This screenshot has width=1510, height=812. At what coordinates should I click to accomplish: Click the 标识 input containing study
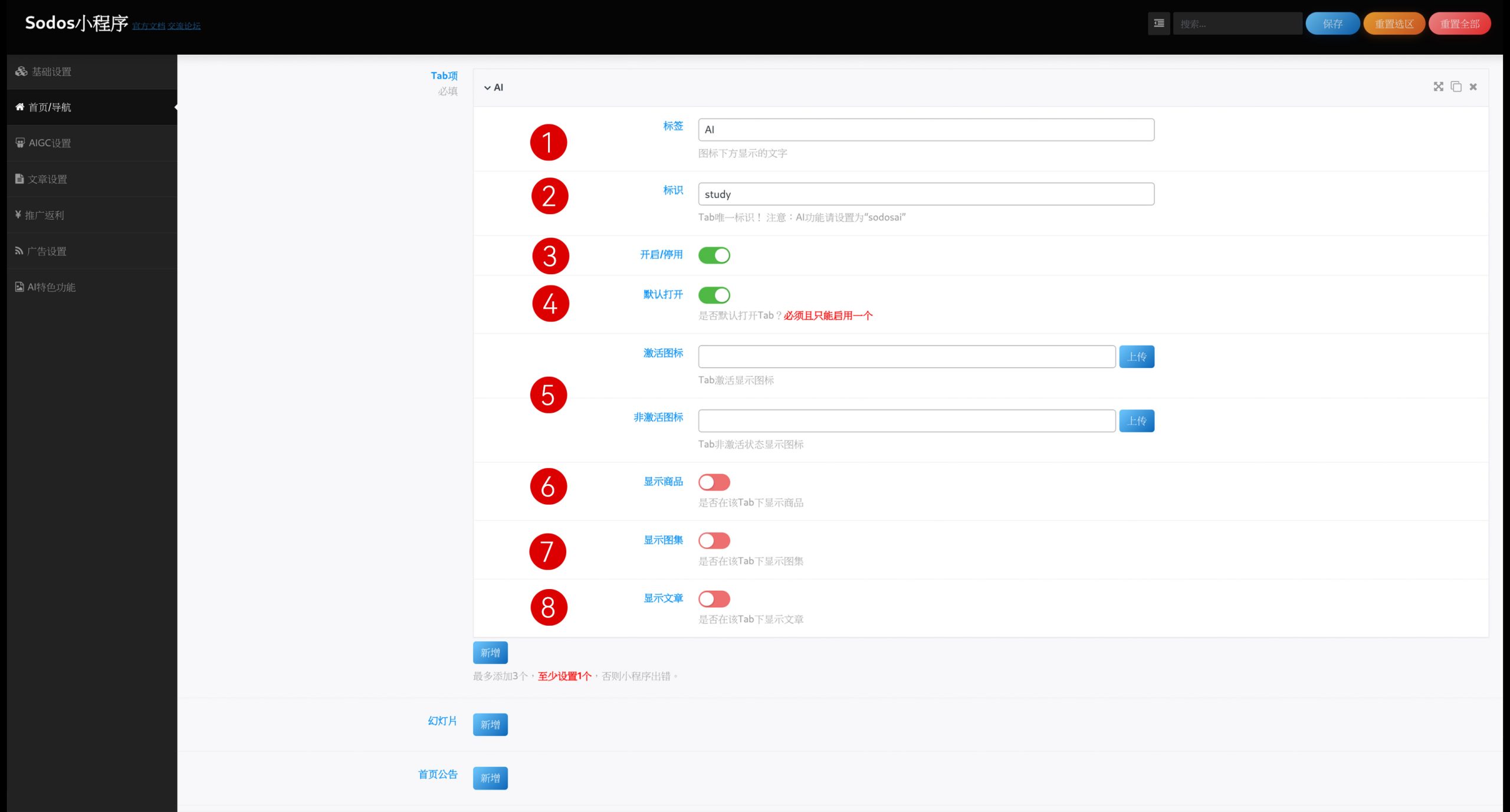925,194
